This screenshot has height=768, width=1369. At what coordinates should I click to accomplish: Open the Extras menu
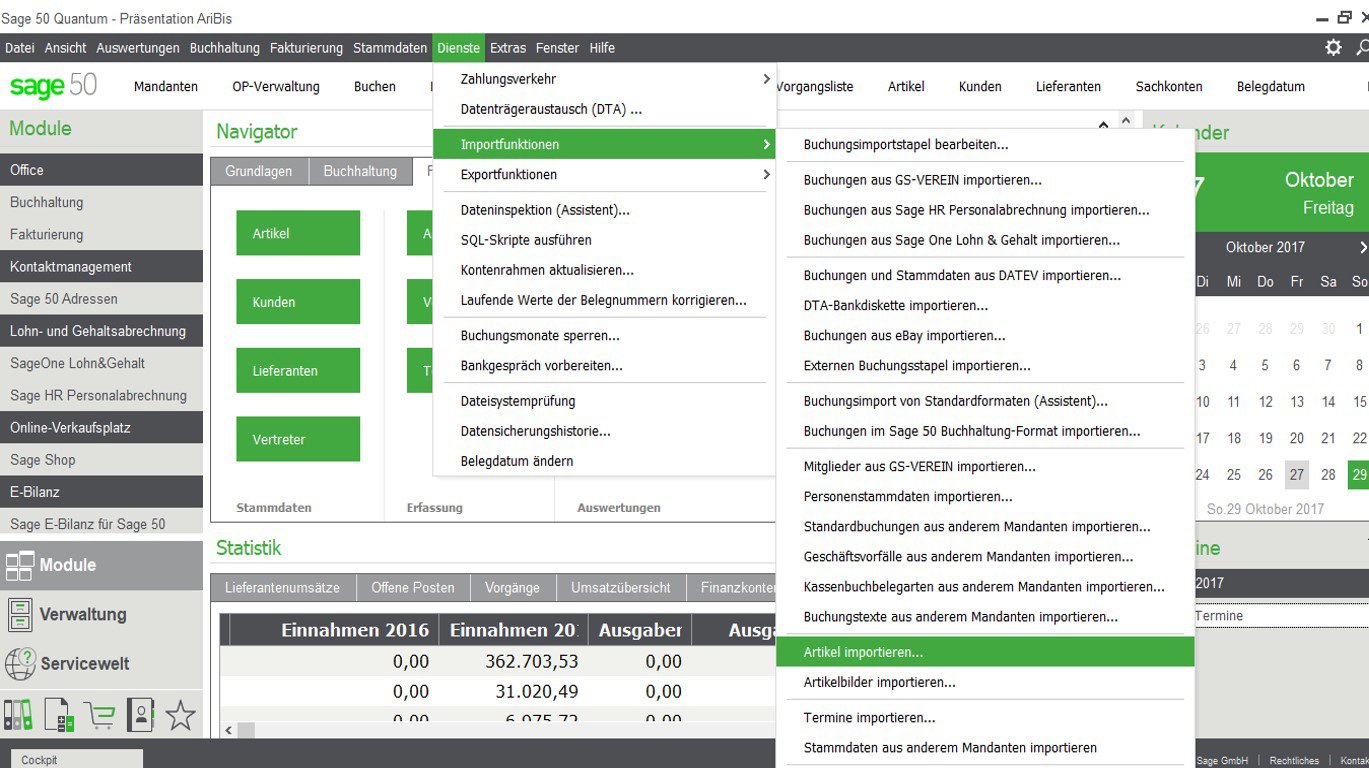point(508,48)
